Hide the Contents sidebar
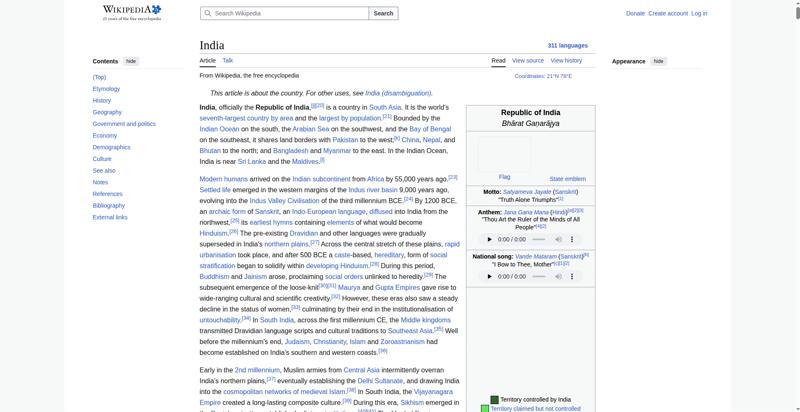 [131, 61]
